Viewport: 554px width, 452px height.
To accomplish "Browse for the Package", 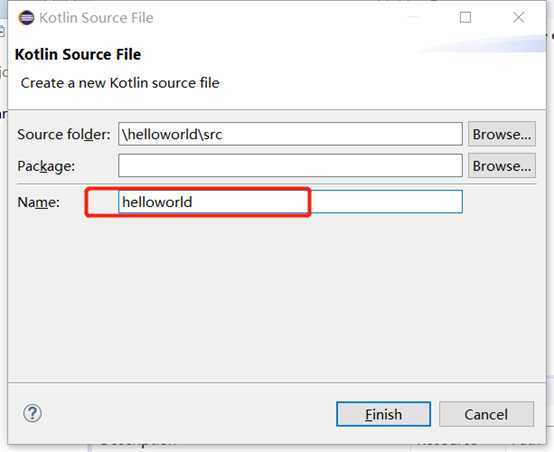I will coord(502,165).
